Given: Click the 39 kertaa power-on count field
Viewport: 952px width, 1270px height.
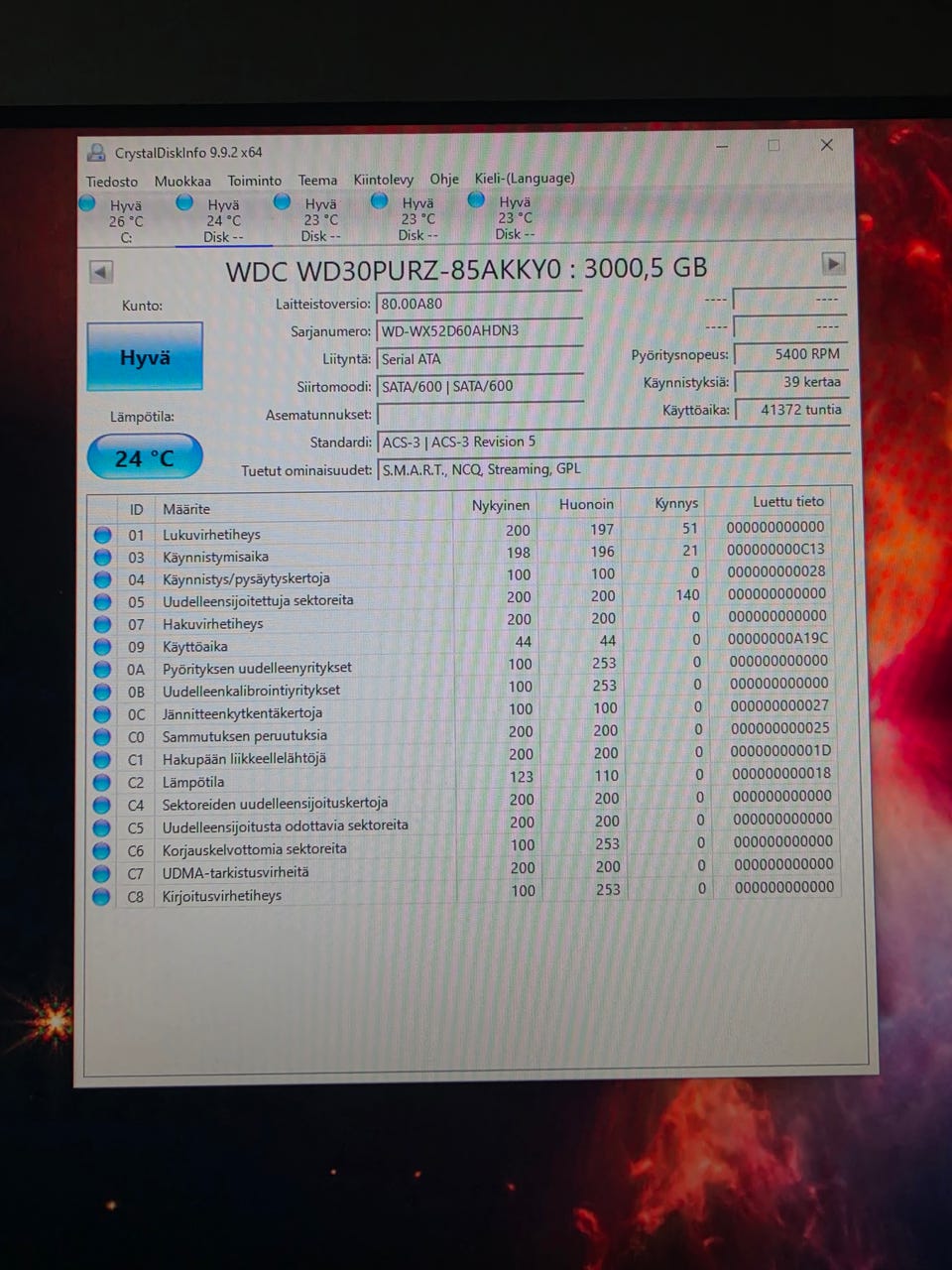Looking at the screenshot, I should pyautogui.click(x=790, y=382).
